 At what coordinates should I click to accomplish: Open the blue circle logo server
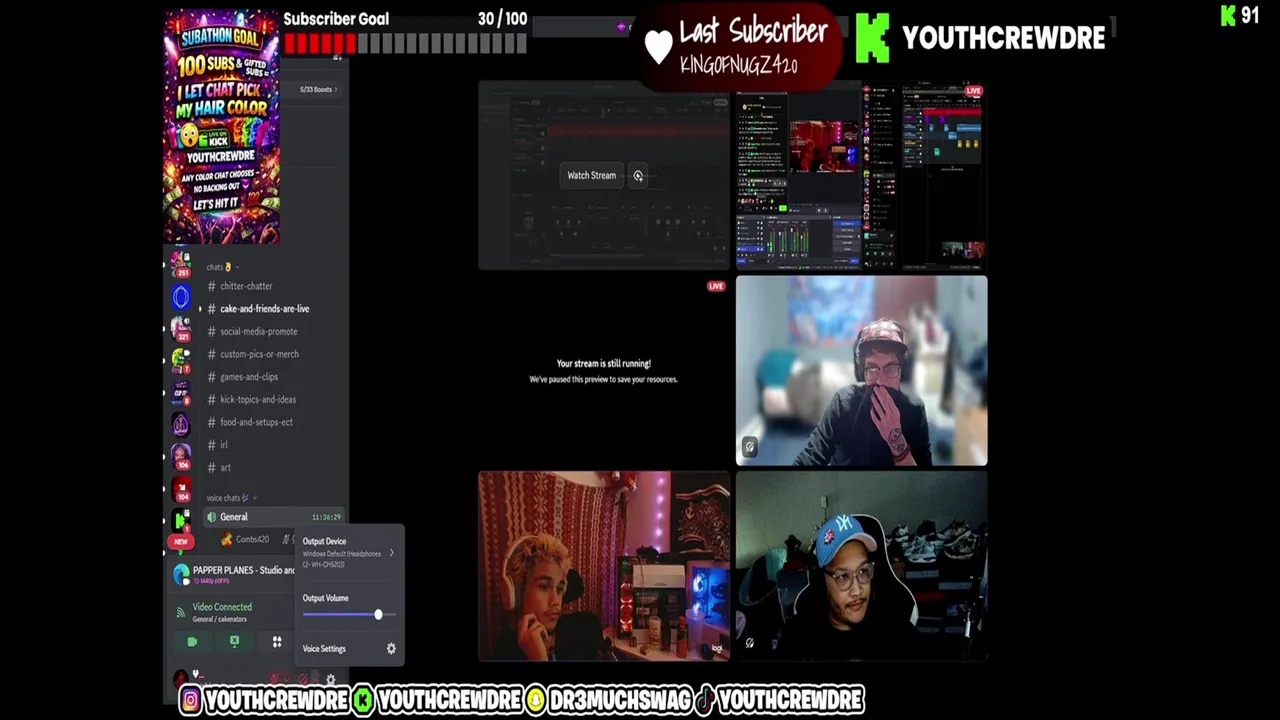coord(181,296)
